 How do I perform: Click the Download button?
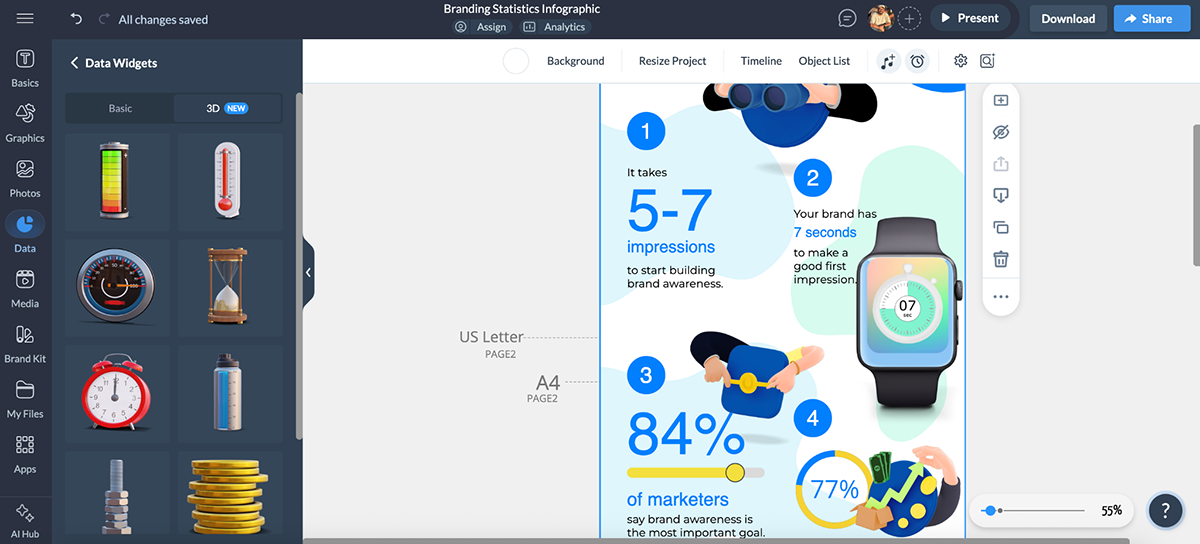1068,18
